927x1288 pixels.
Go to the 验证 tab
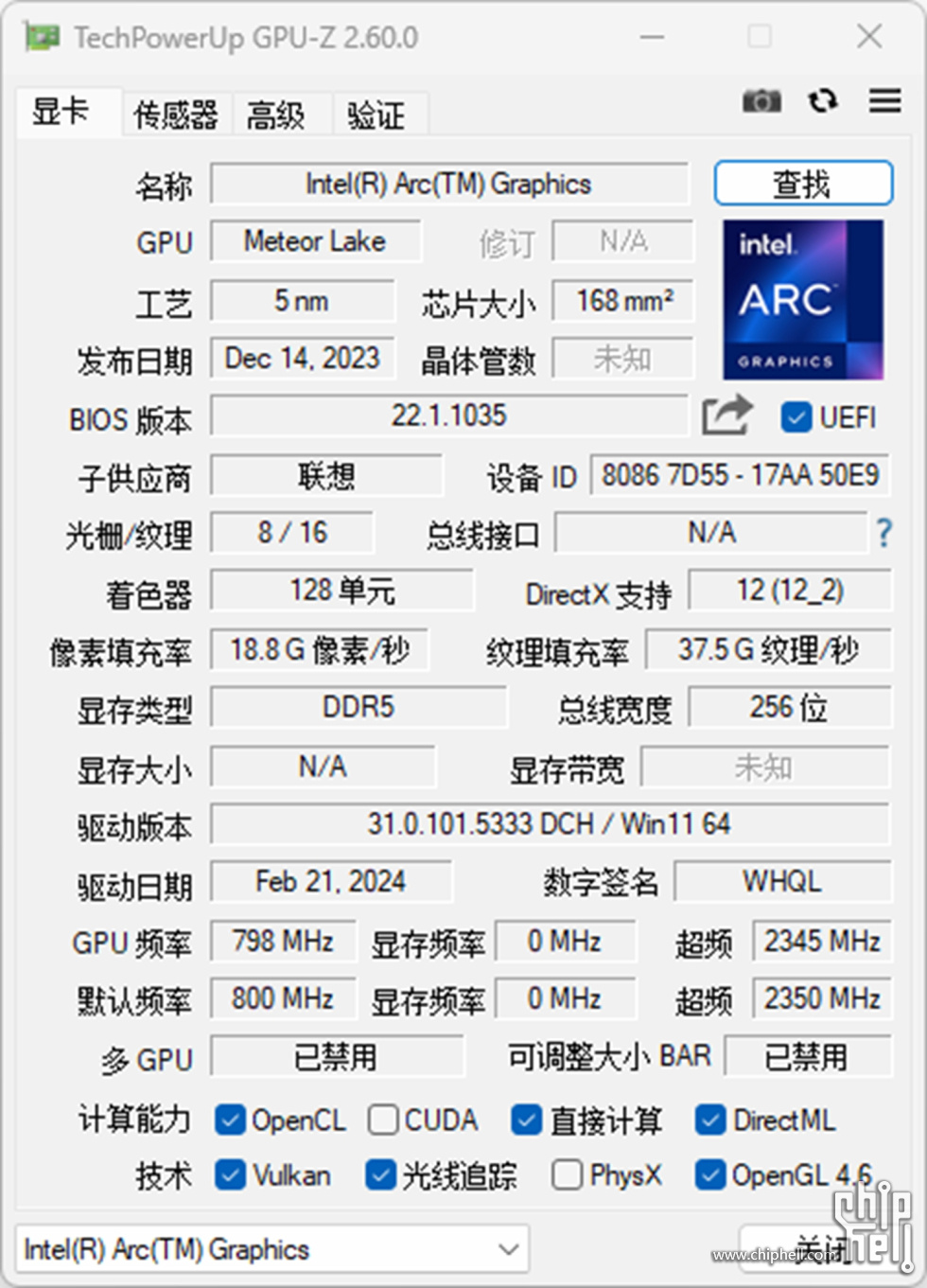pyautogui.click(x=379, y=115)
